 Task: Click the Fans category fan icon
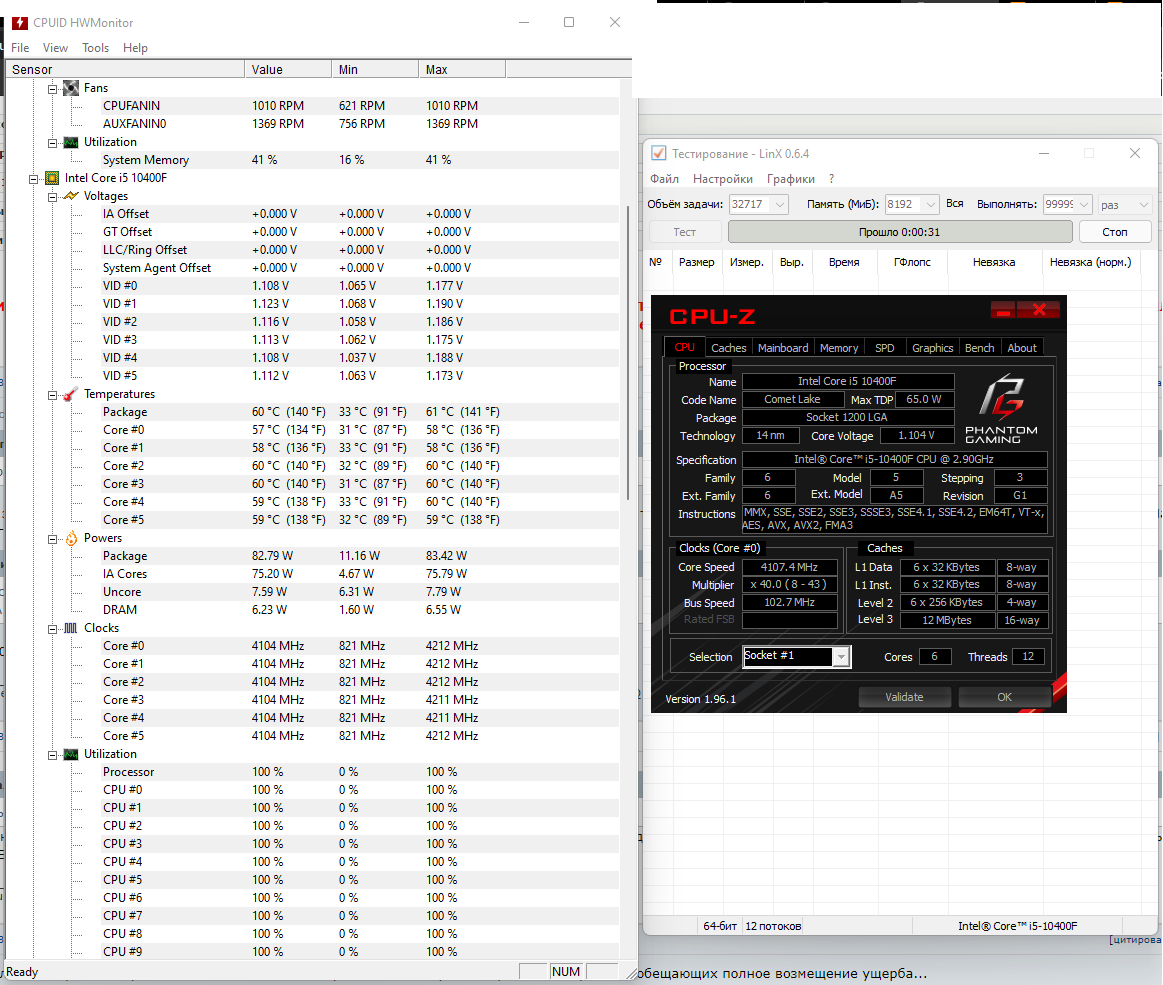[x=71, y=88]
